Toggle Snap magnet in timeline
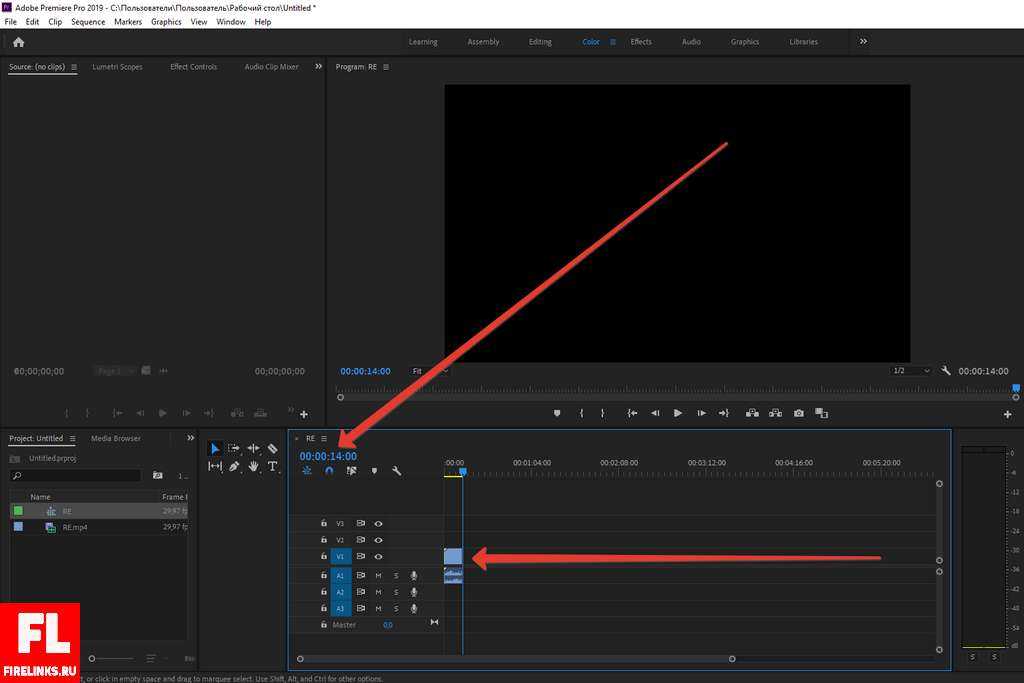This screenshot has height=683, width=1024. [329, 471]
